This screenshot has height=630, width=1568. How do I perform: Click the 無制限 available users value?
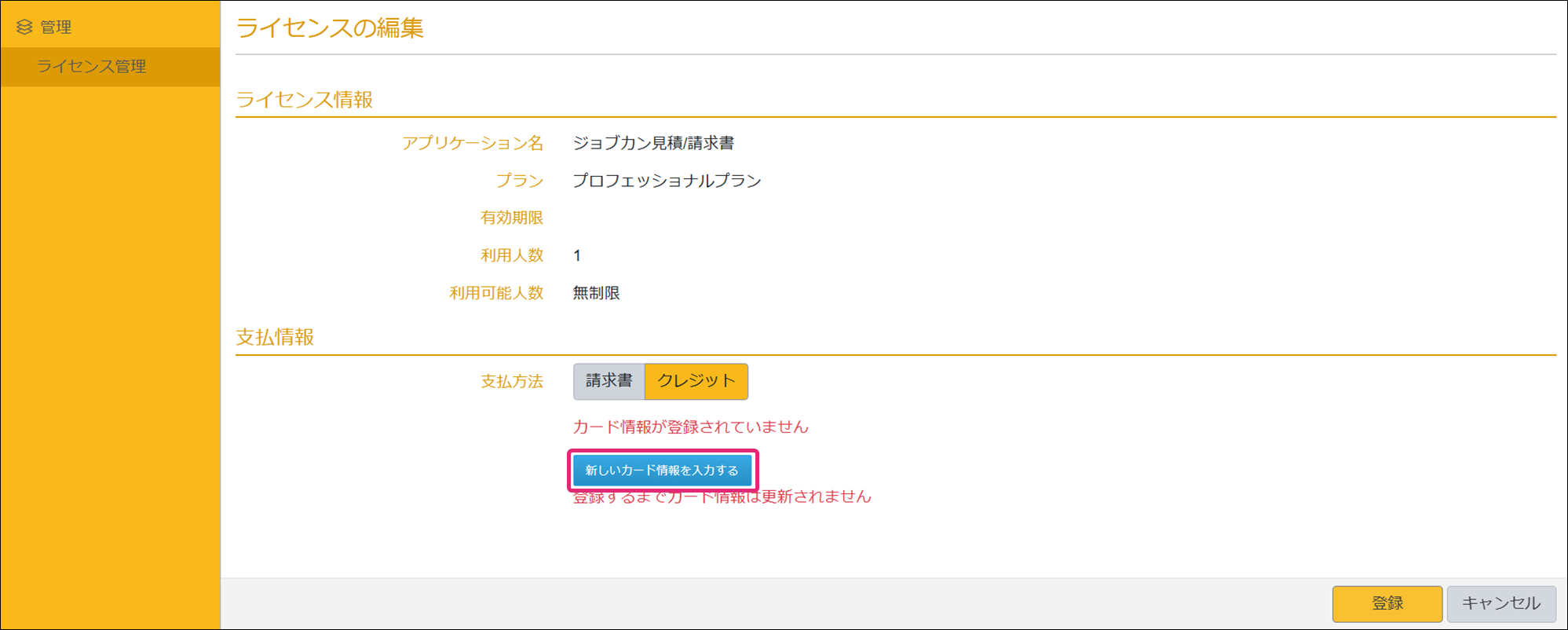(x=596, y=293)
